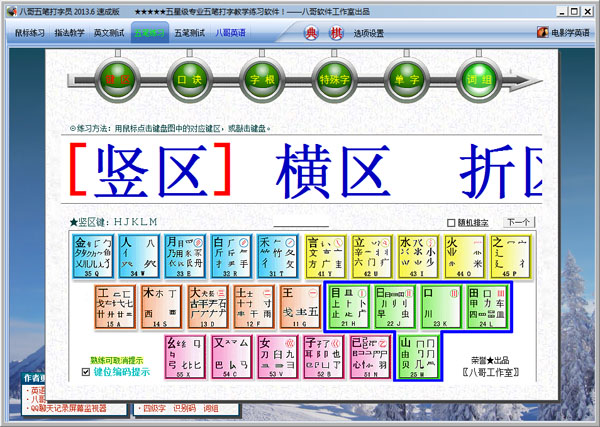600x427 pixels.
Task: Select the 键区 green stage button
Action: (x=117, y=80)
